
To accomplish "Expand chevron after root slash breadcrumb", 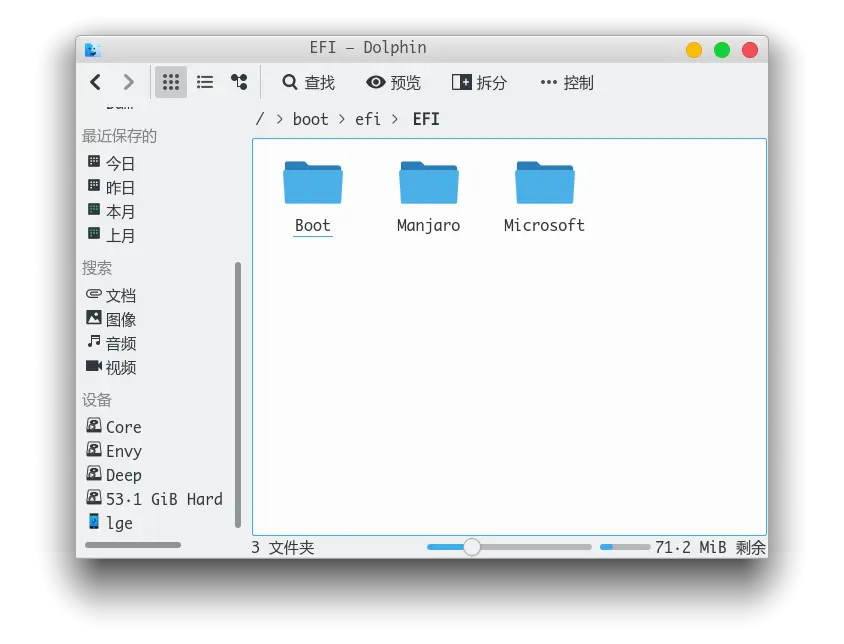I will [279, 120].
